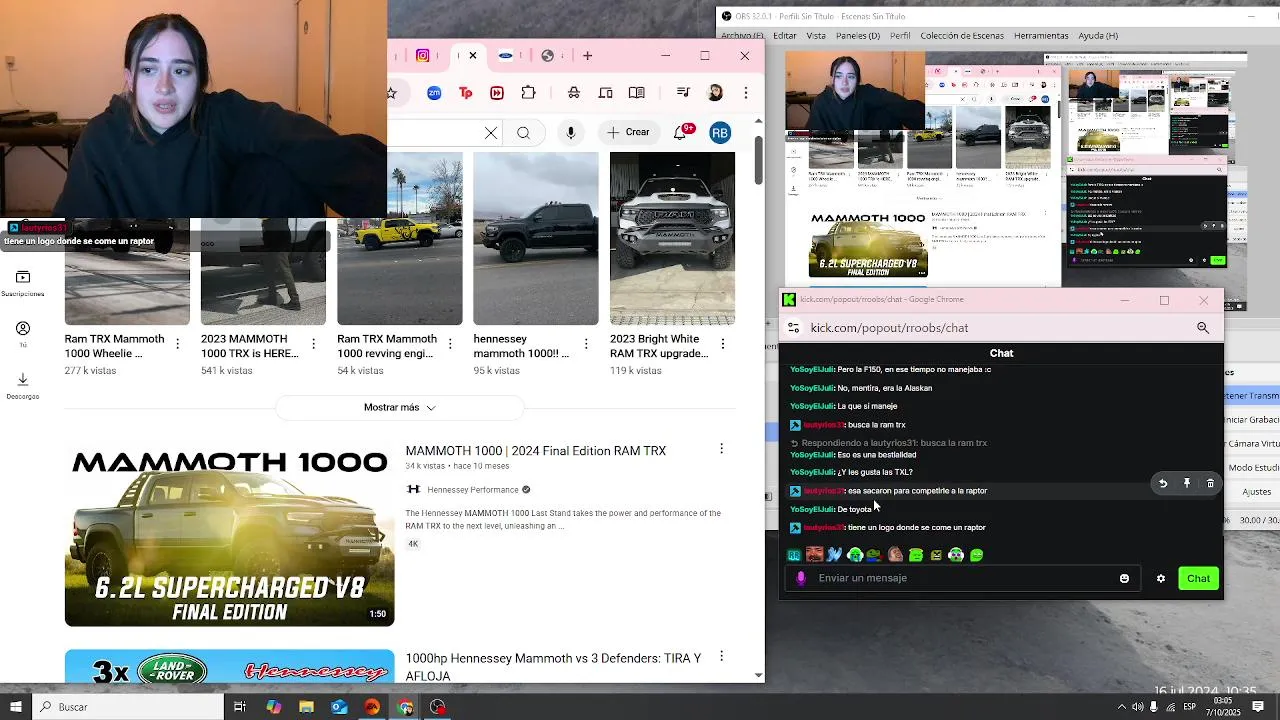Open OBS Paneles (D) menu
The height and width of the screenshot is (720, 1280).
pyautogui.click(x=858, y=36)
